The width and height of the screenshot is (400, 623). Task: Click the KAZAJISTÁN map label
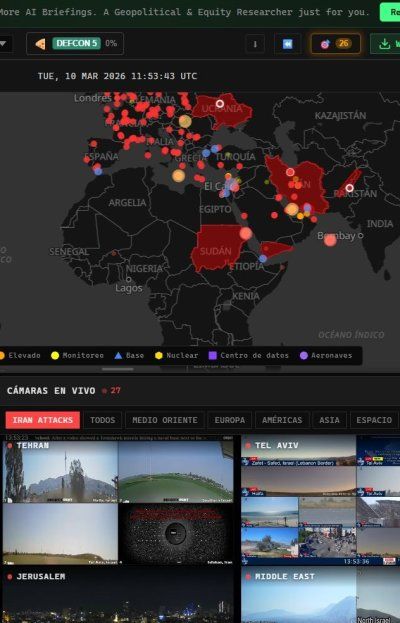(x=340, y=116)
